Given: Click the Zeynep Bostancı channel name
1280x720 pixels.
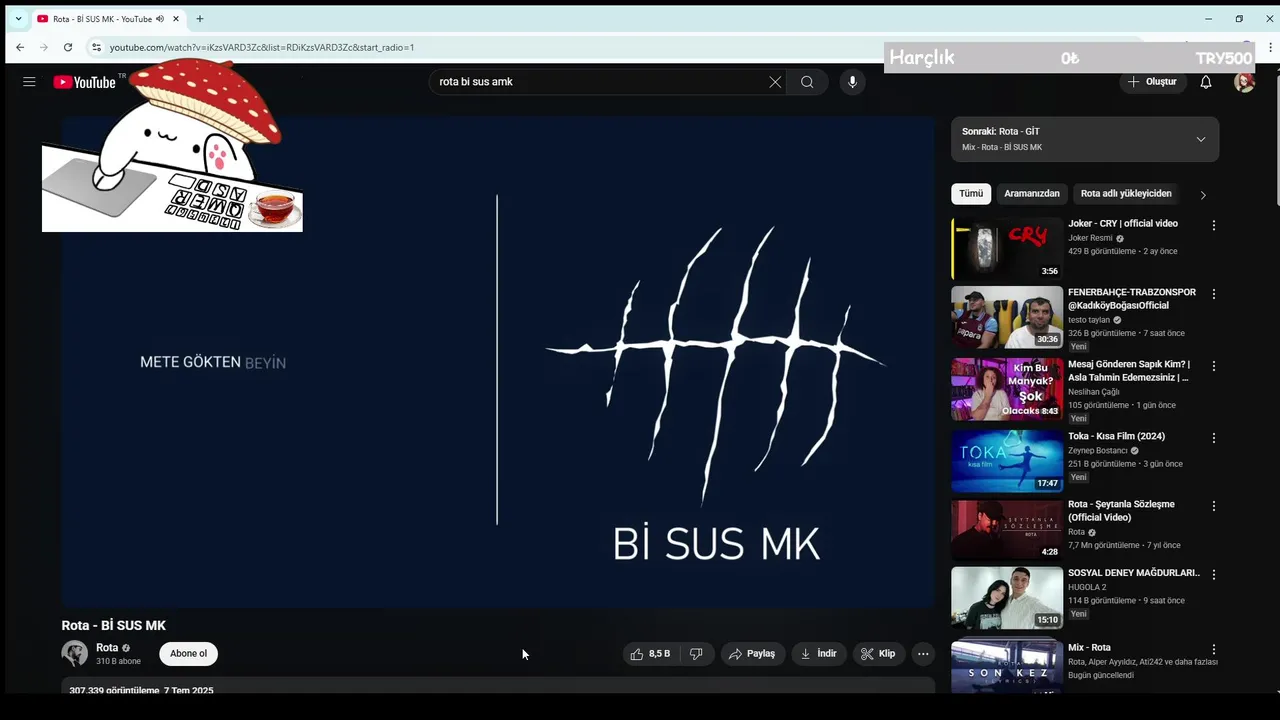Looking at the screenshot, I should 1098,451.
